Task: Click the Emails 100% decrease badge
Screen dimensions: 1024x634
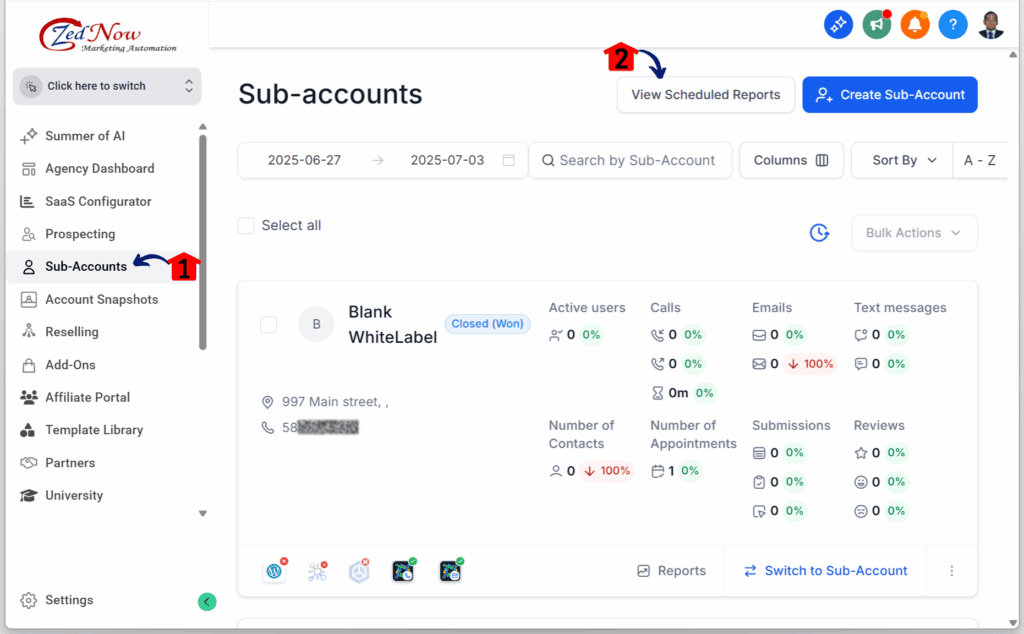Action: pos(811,364)
